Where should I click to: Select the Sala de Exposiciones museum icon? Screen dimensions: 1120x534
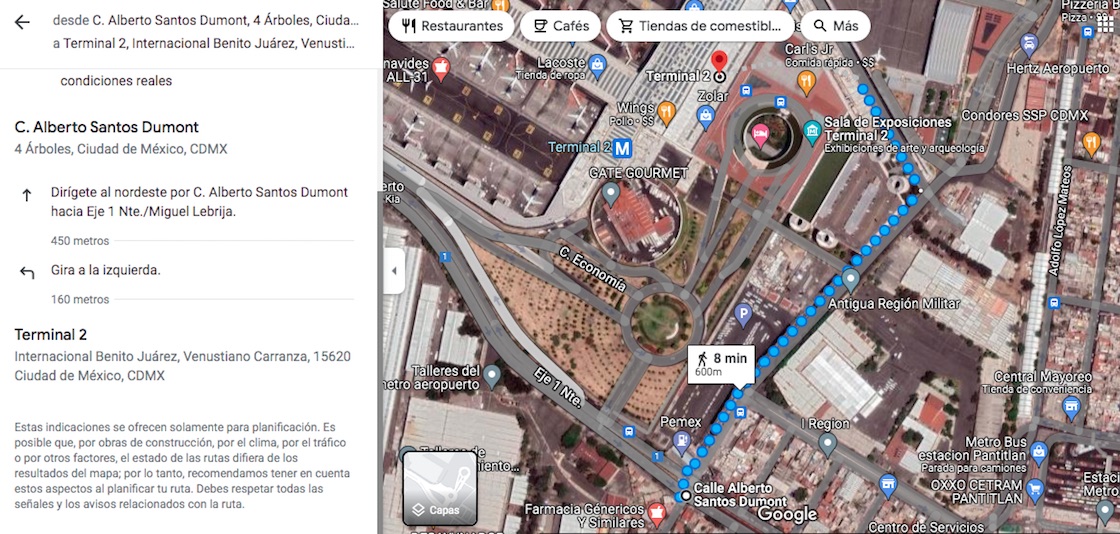[811, 131]
